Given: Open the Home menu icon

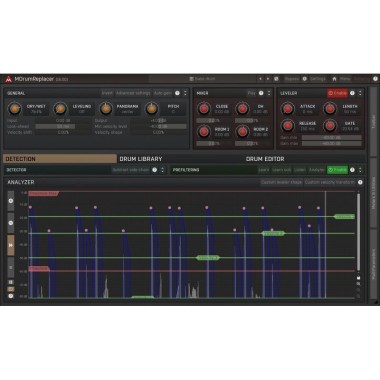Looking at the screenshot, I should tap(334, 79).
